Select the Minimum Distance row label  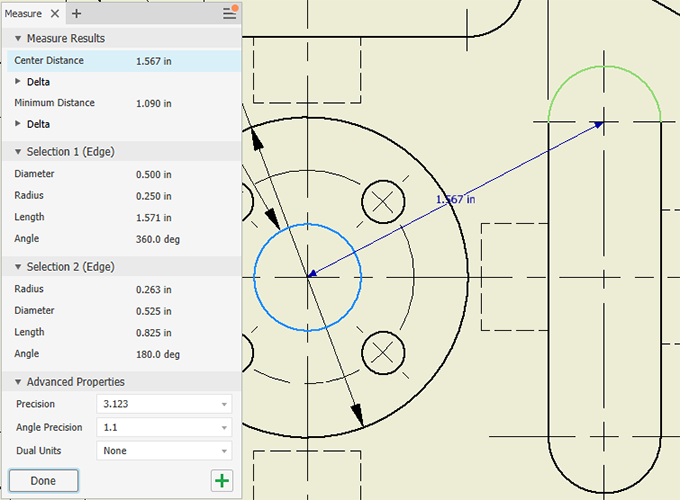(x=54, y=103)
